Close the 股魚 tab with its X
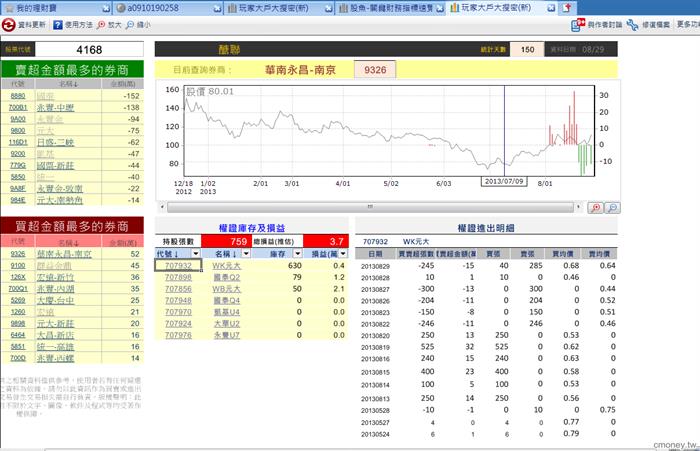Screen dimensions: 700x451 [x=440, y=8]
